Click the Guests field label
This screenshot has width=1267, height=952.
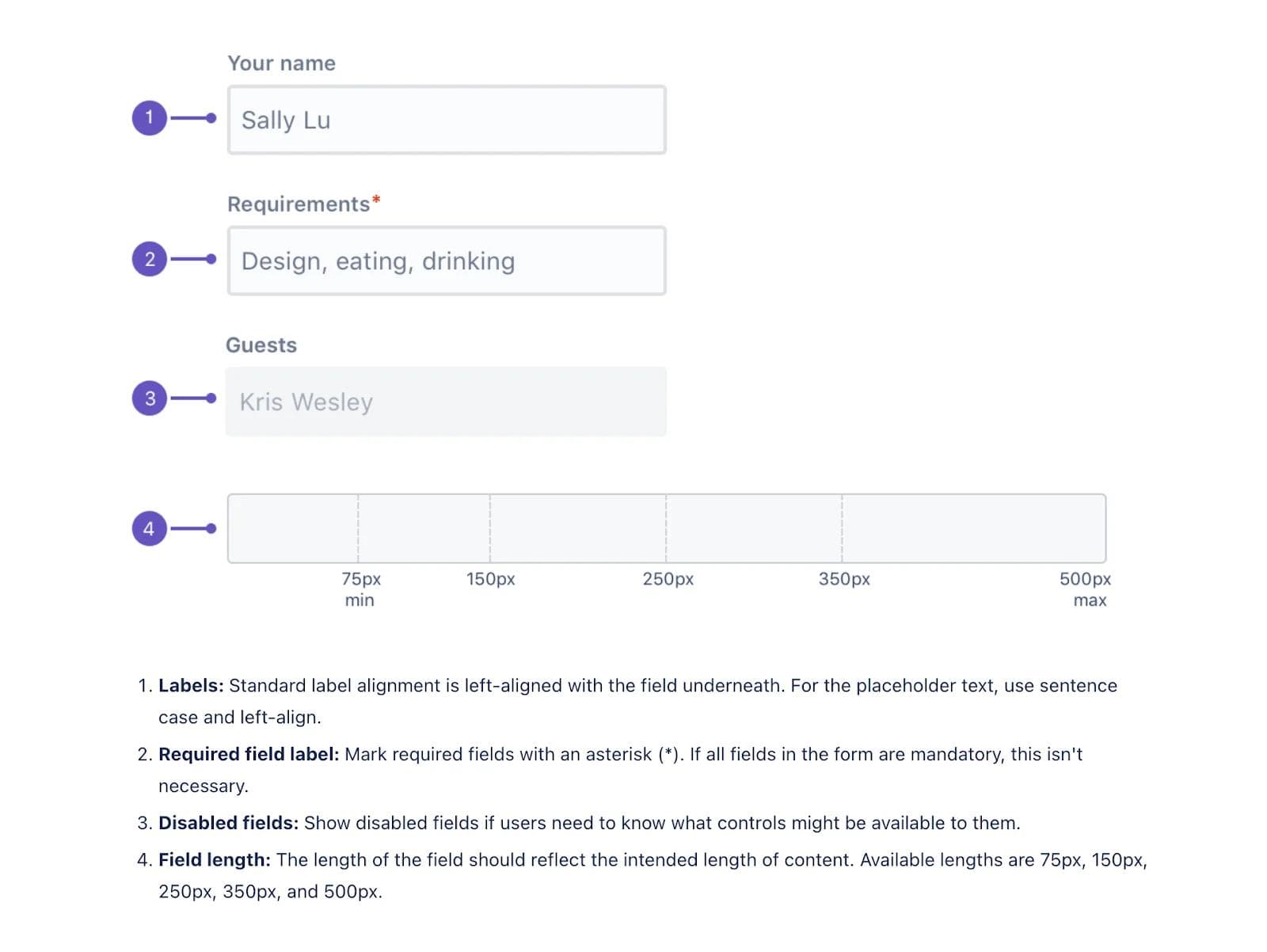261,345
